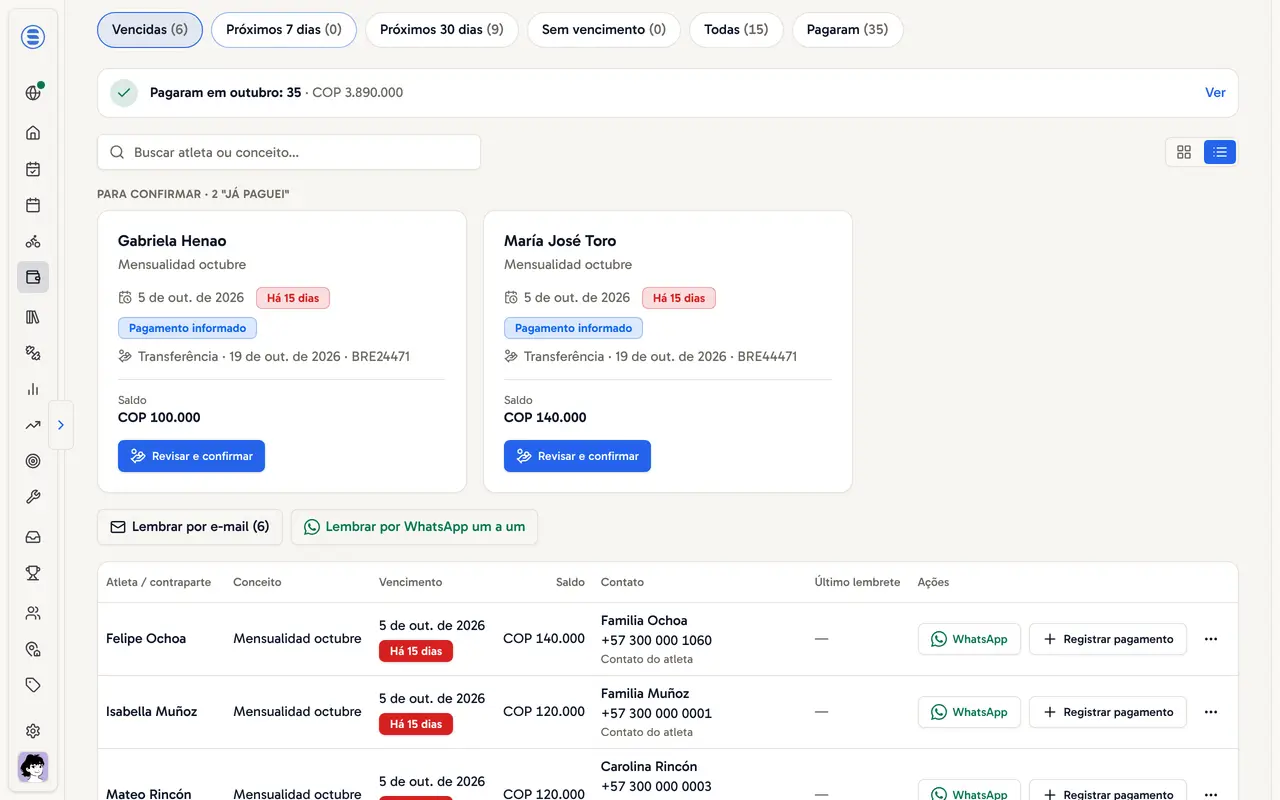Open the globe icon in the sidebar
The width and height of the screenshot is (1280, 800).
[33, 93]
